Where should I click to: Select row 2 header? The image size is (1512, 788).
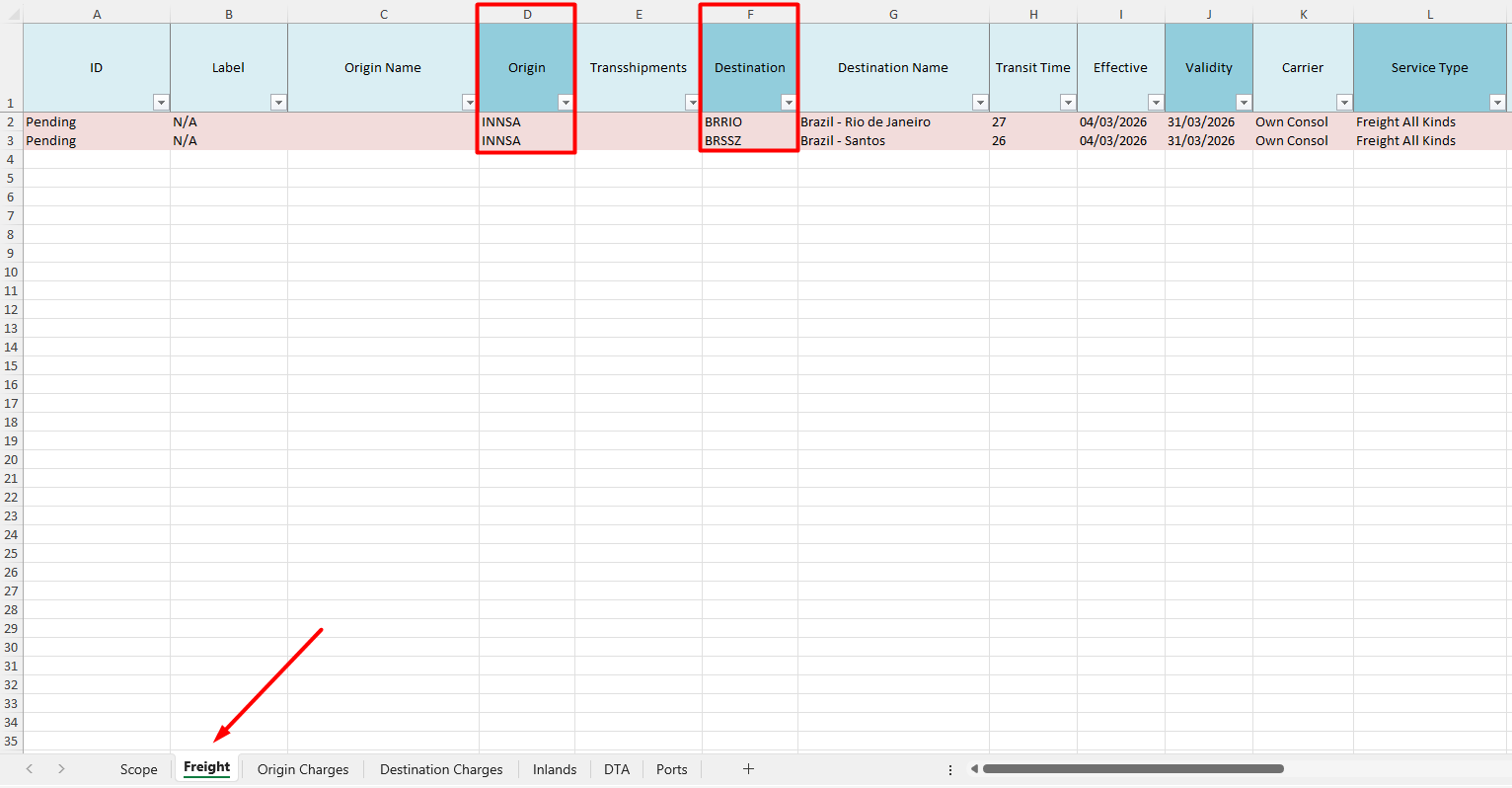[x=11, y=122]
